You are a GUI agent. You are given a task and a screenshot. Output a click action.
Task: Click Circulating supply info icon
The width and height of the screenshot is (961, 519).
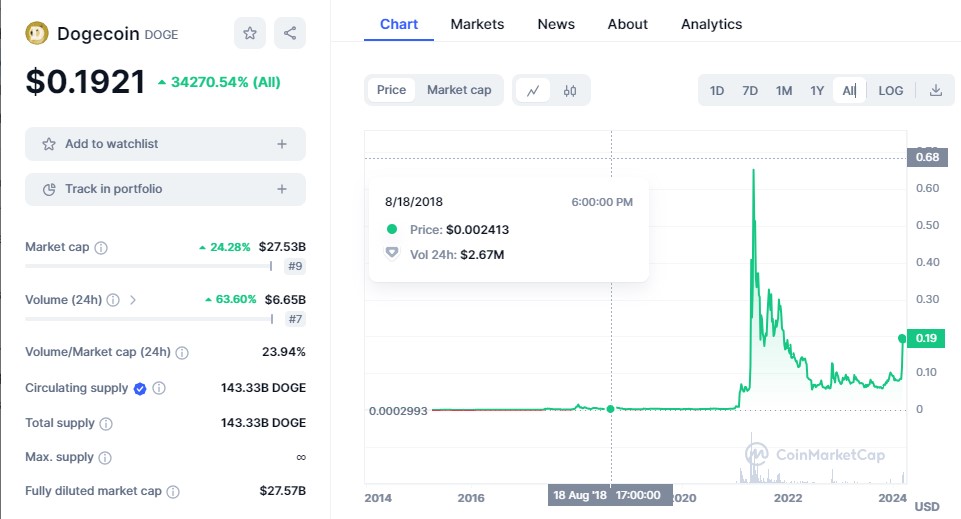[159, 388]
